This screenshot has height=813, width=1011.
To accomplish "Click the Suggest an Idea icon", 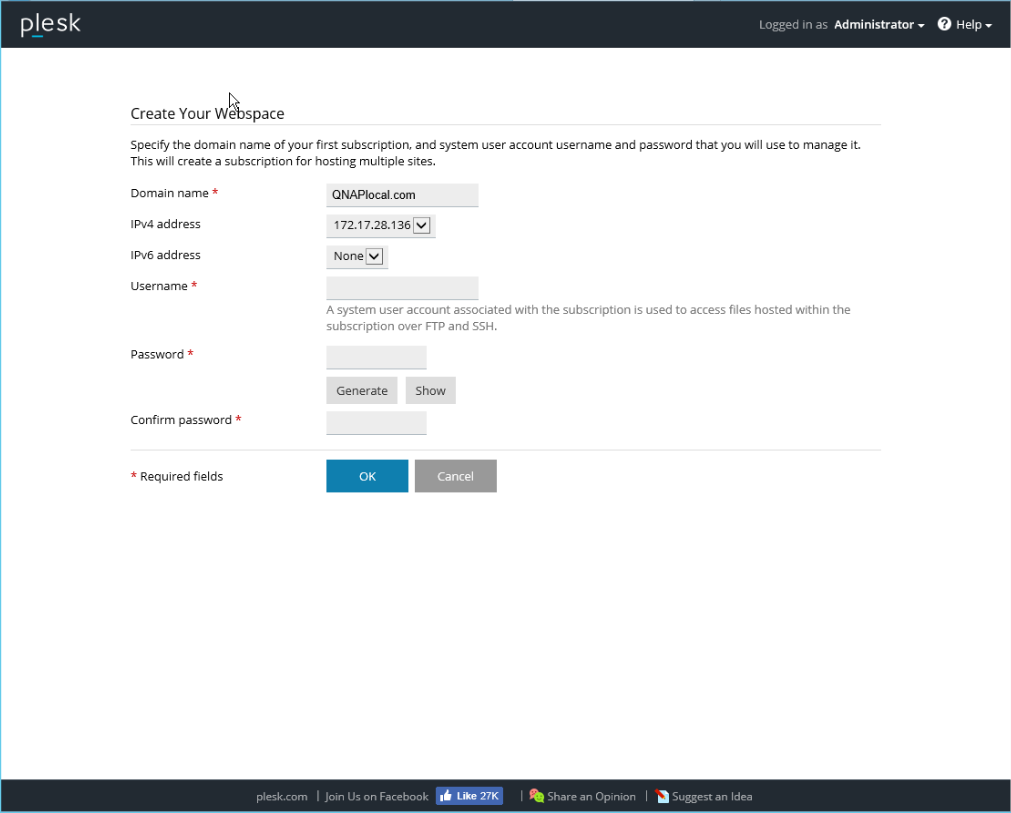I will [662, 796].
